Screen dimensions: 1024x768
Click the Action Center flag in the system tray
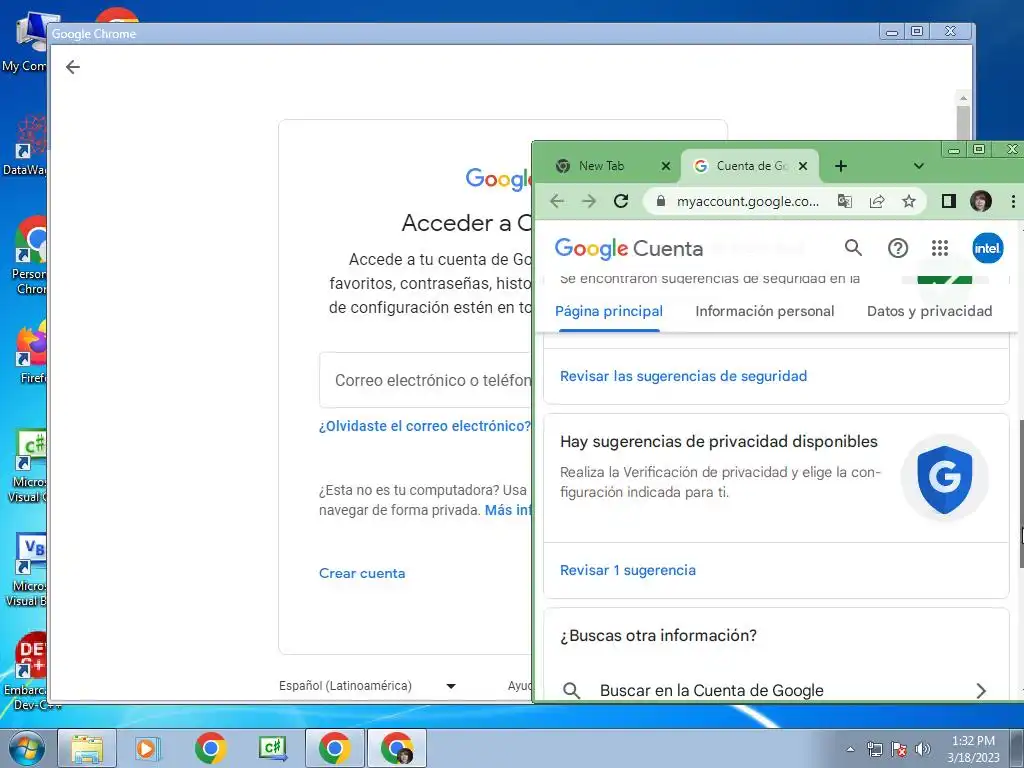tap(899, 749)
